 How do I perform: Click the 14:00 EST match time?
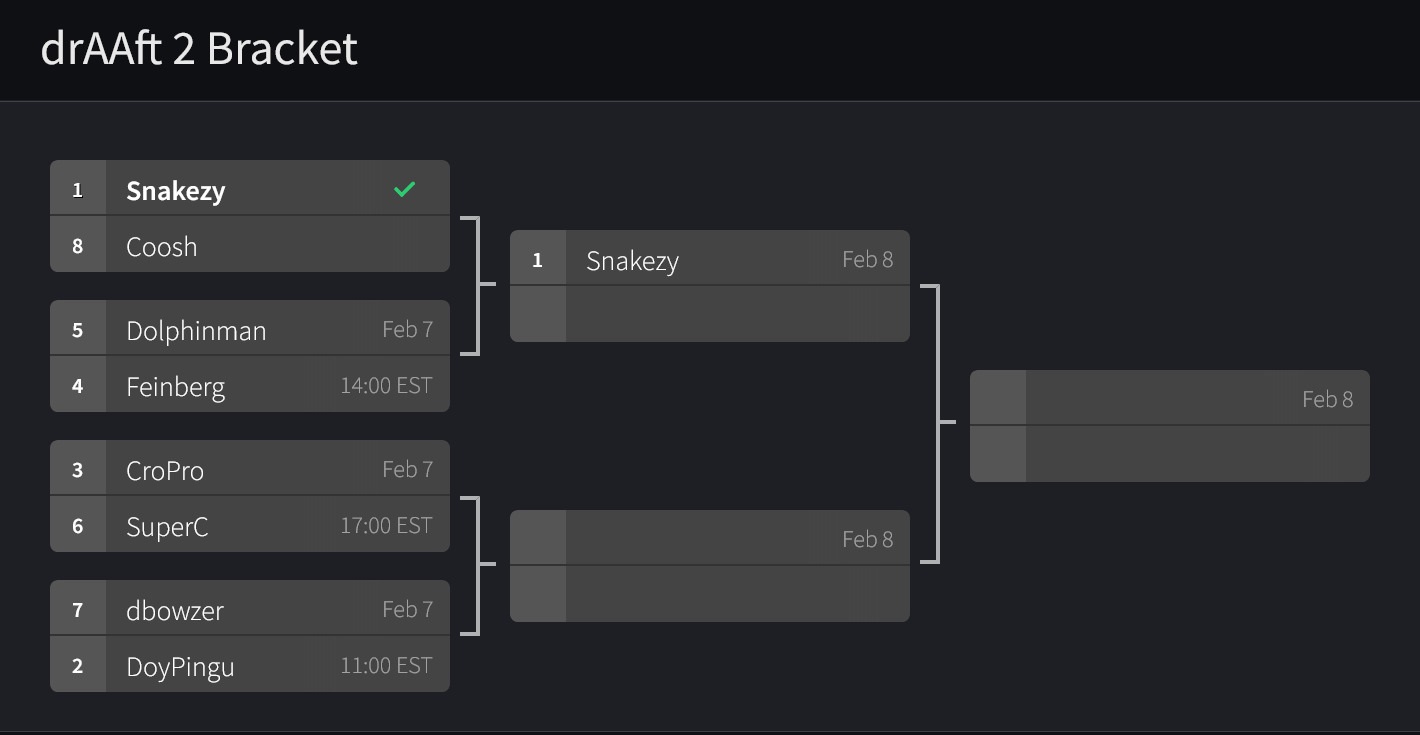tap(386, 386)
